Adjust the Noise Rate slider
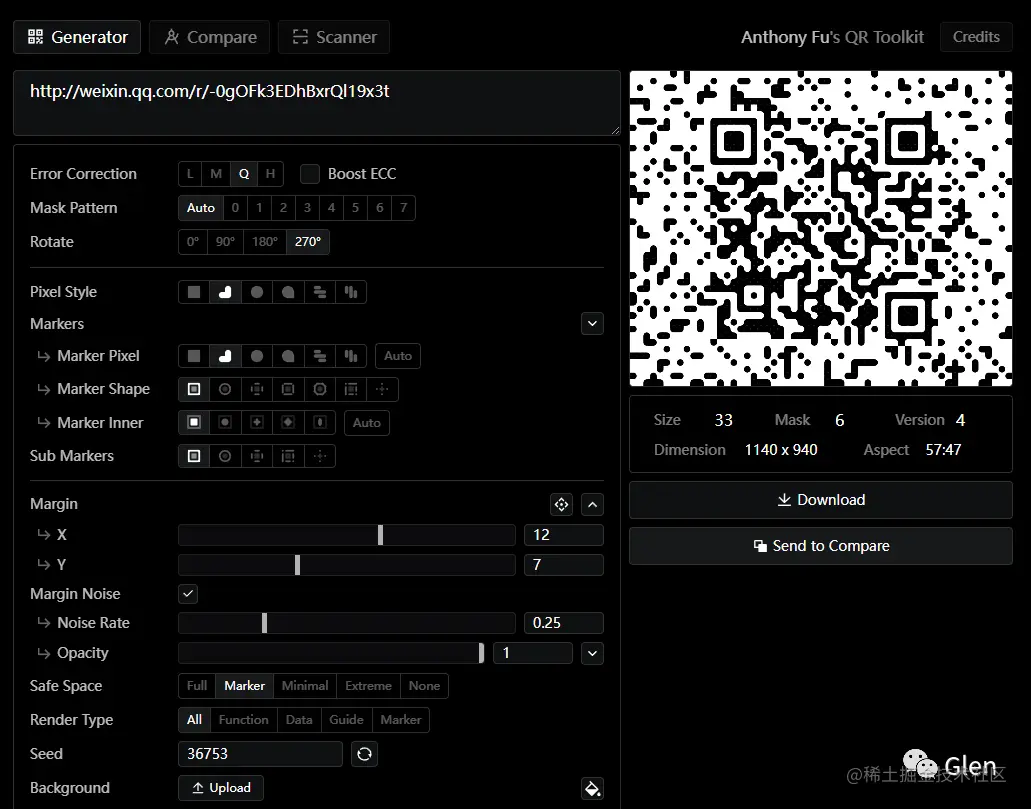 click(347, 623)
